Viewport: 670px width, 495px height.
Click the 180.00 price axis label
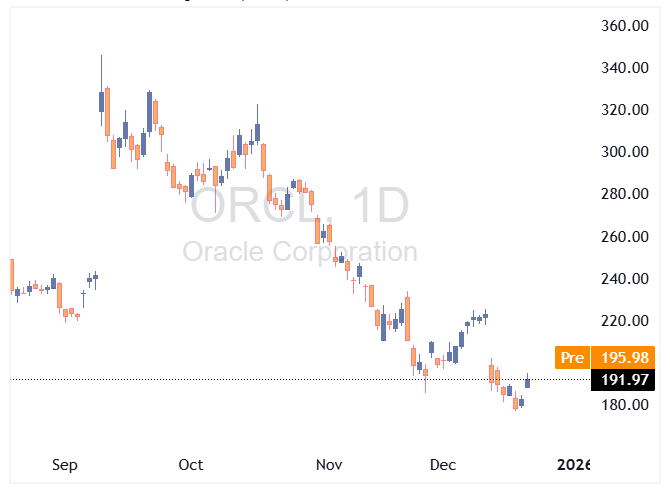pos(627,405)
